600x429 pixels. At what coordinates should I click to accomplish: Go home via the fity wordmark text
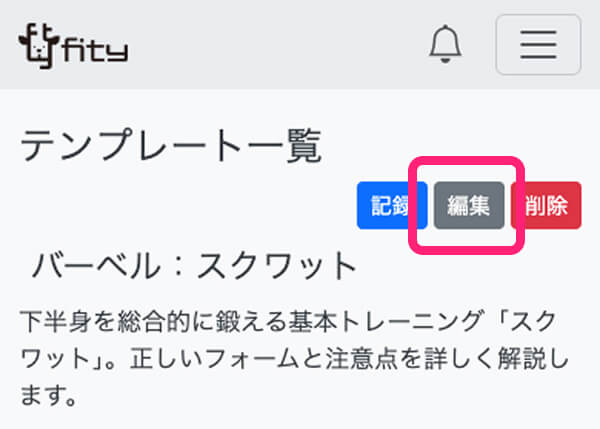pos(95,51)
